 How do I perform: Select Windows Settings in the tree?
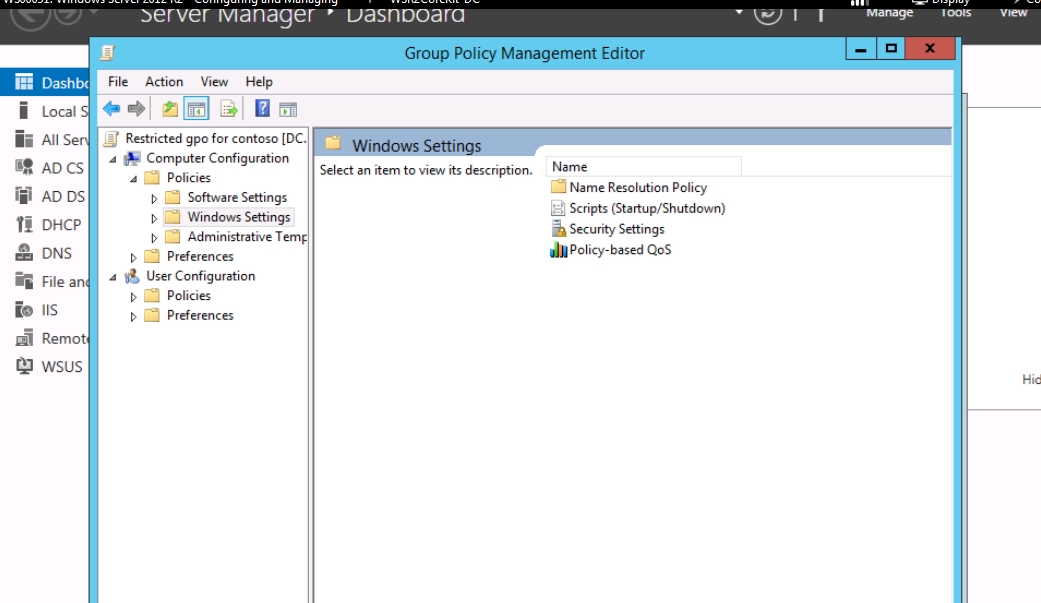(x=239, y=216)
